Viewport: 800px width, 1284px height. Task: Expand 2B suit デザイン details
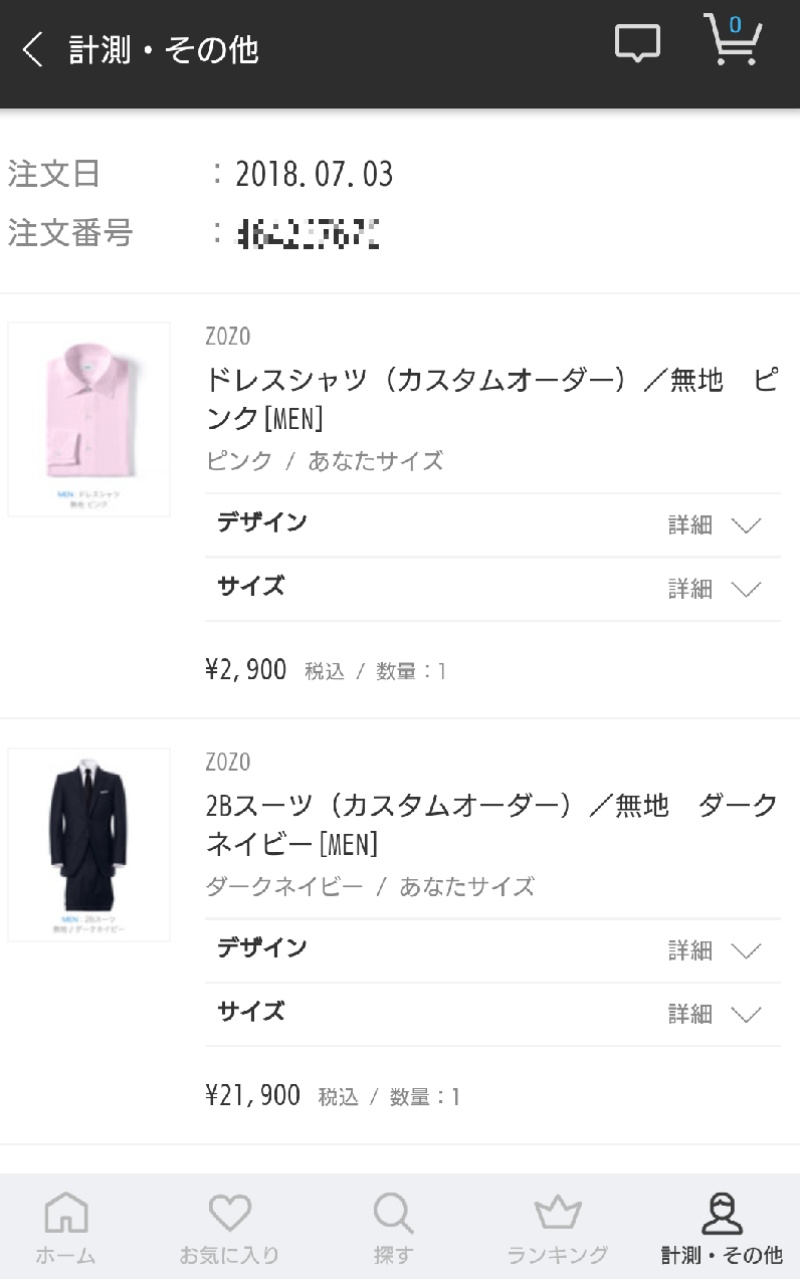(x=714, y=950)
